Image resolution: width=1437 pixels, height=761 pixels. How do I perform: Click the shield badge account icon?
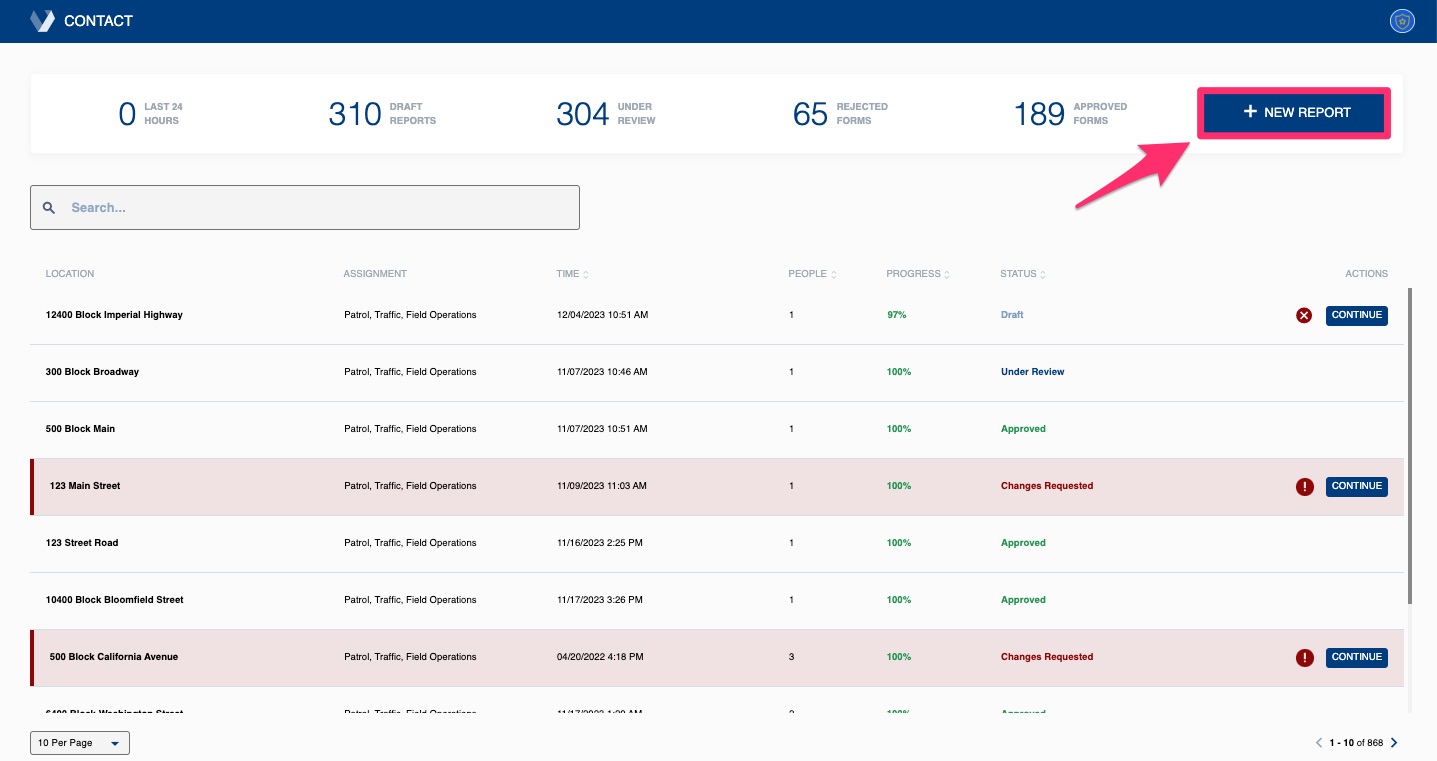click(1401, 20)
